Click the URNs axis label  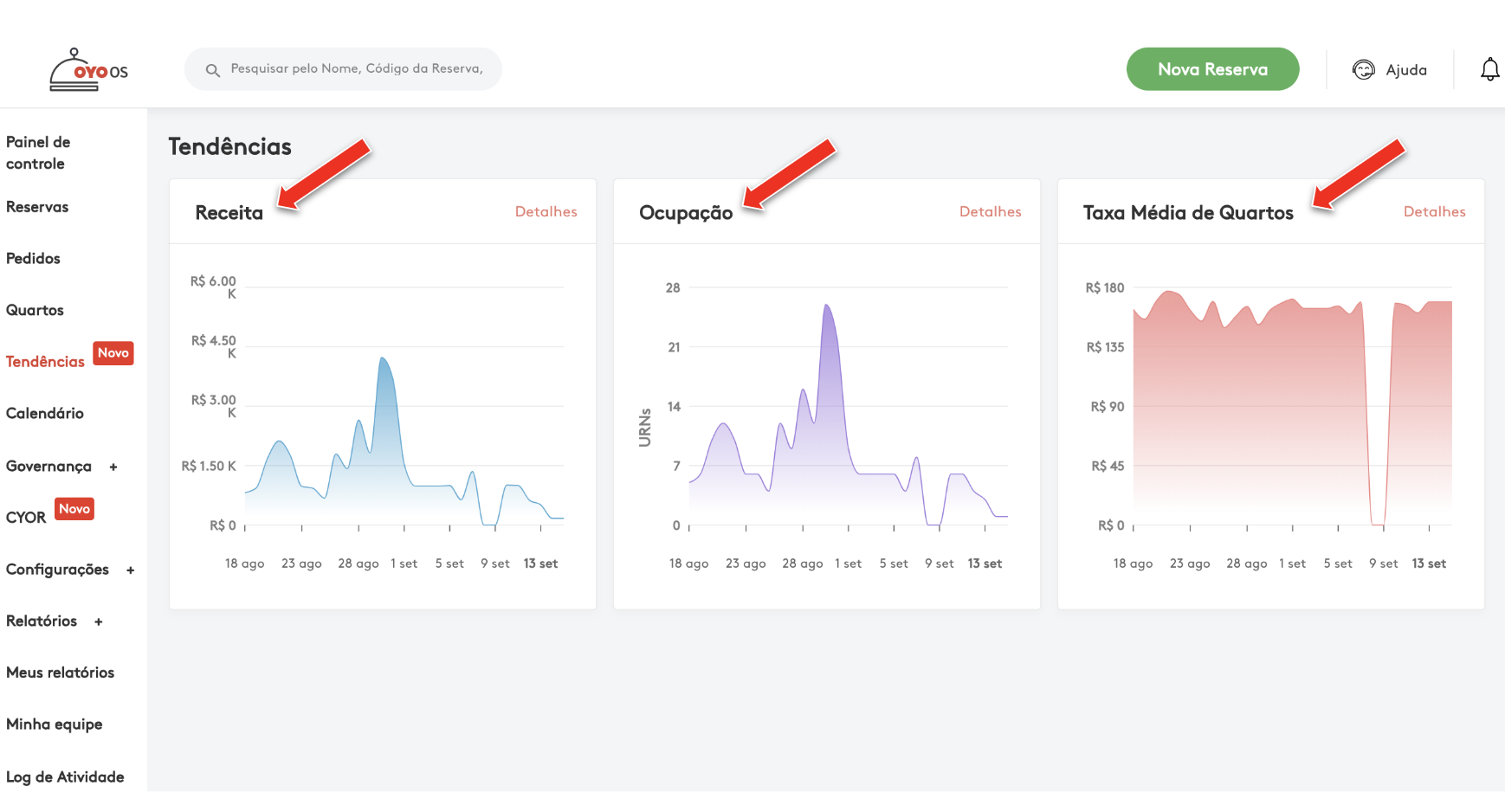645,428
